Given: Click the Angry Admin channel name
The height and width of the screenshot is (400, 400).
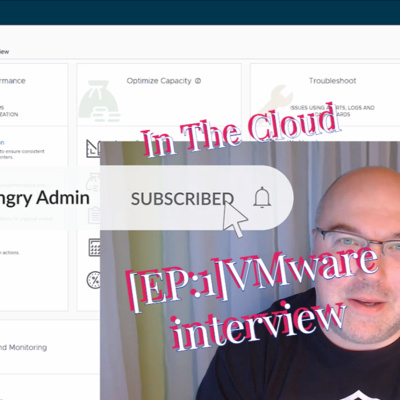Looking at the screenshot, I should click(44, 198).
